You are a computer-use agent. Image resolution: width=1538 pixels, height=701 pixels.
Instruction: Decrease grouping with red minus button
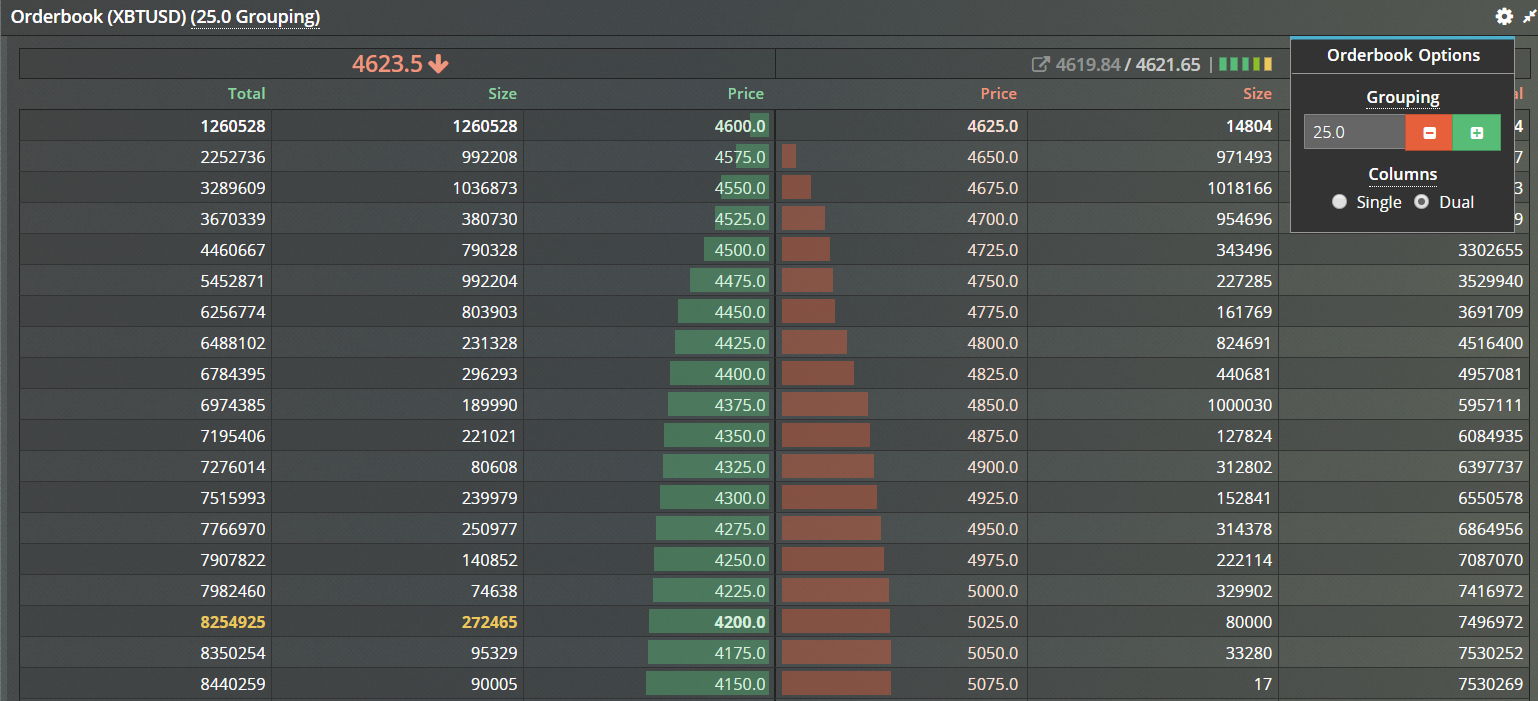point(1429,132)
